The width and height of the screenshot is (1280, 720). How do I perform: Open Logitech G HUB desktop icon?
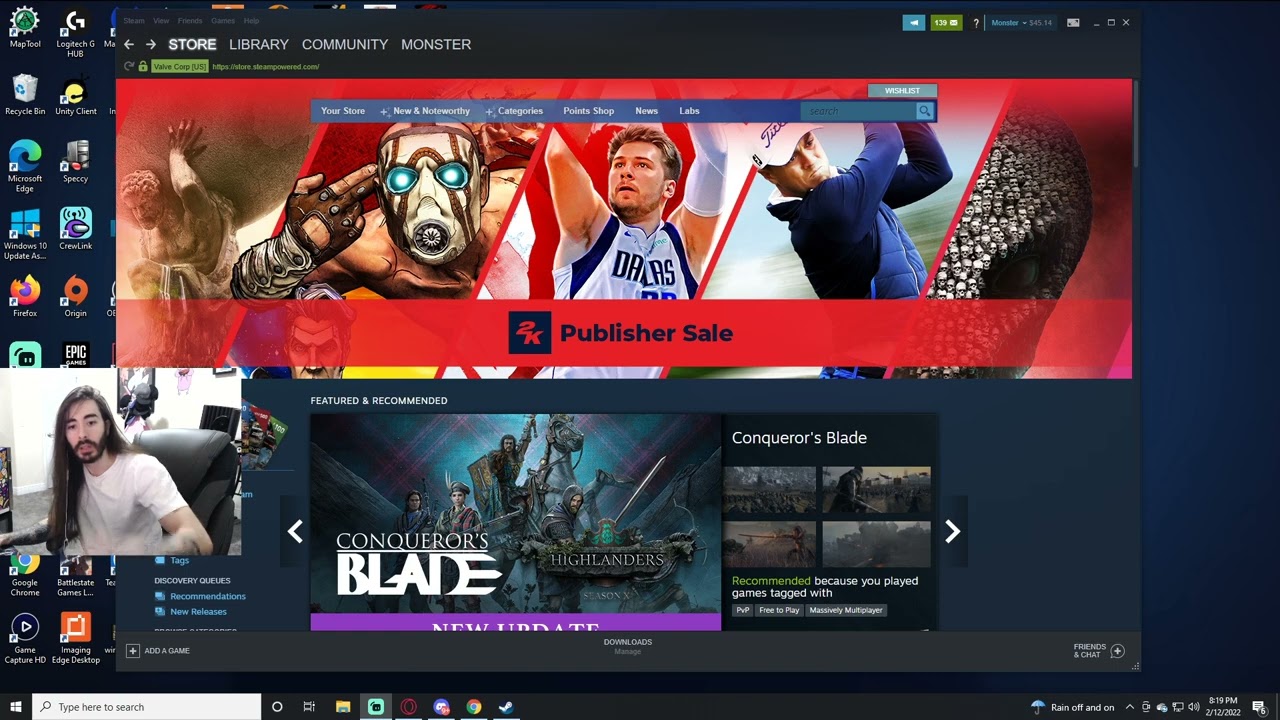(75, 32)
